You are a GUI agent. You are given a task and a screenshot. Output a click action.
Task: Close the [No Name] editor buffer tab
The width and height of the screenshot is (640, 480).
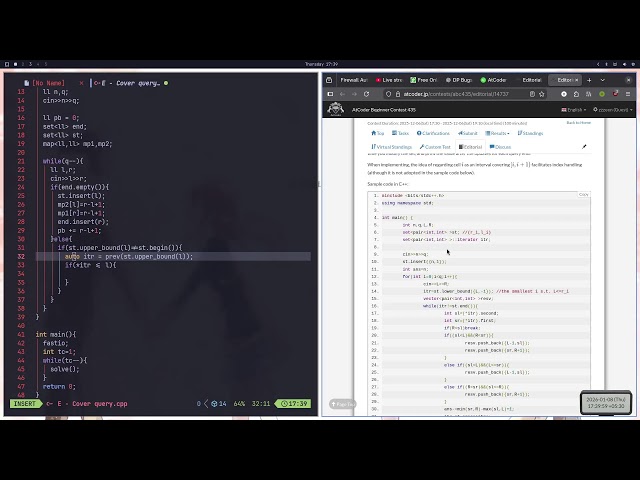click(81, 83)
